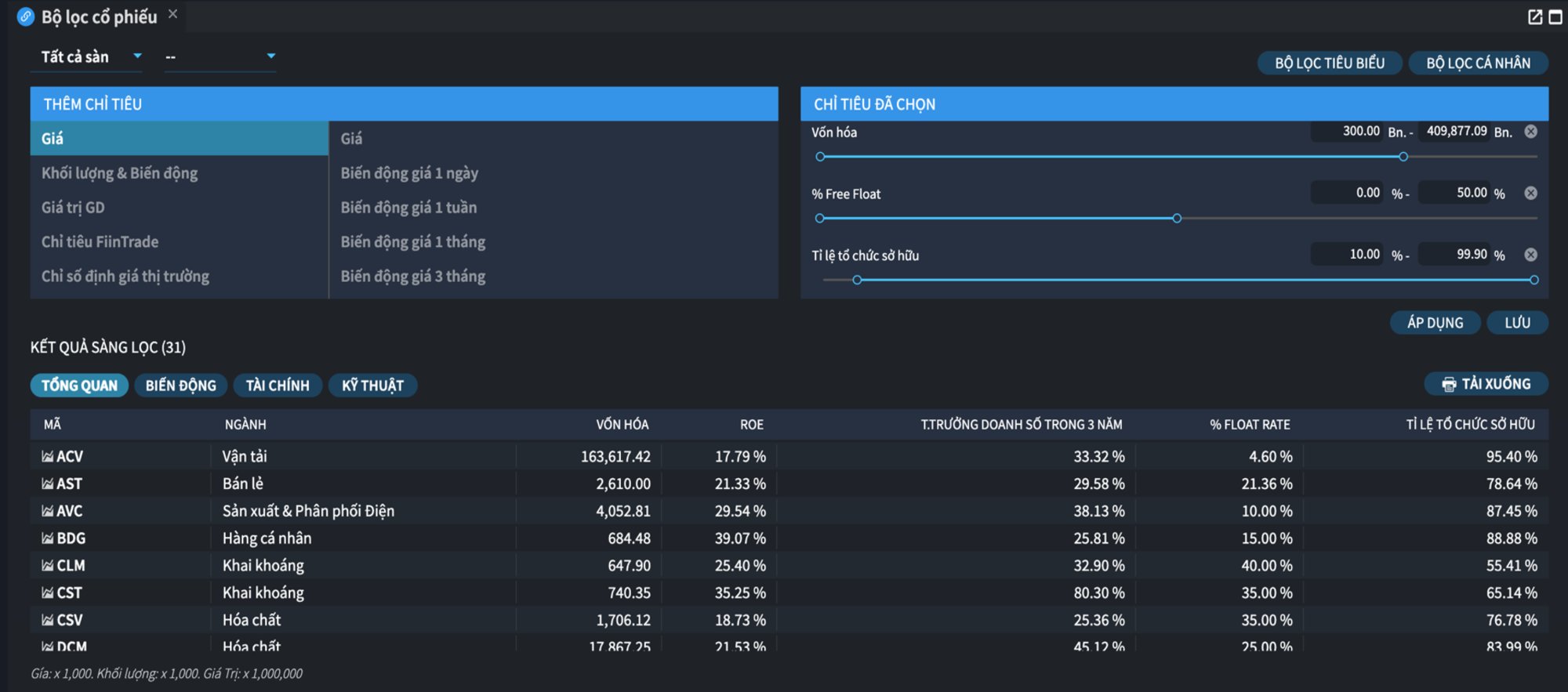Click the link icon beside Bộ lọc cổ phiếu
This screenshot has width=1568, height=692.
click(25, 16)
